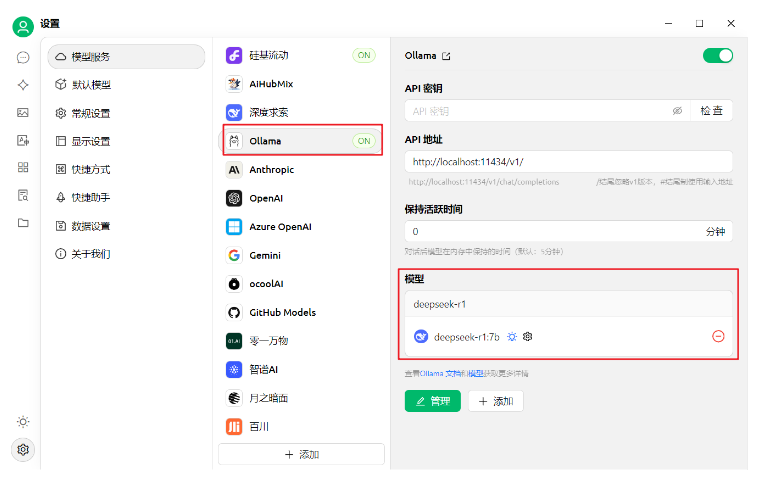Remove the deepseek-r1:7b model with red minus
Screen dimensions: 758x482
point(718,336)
